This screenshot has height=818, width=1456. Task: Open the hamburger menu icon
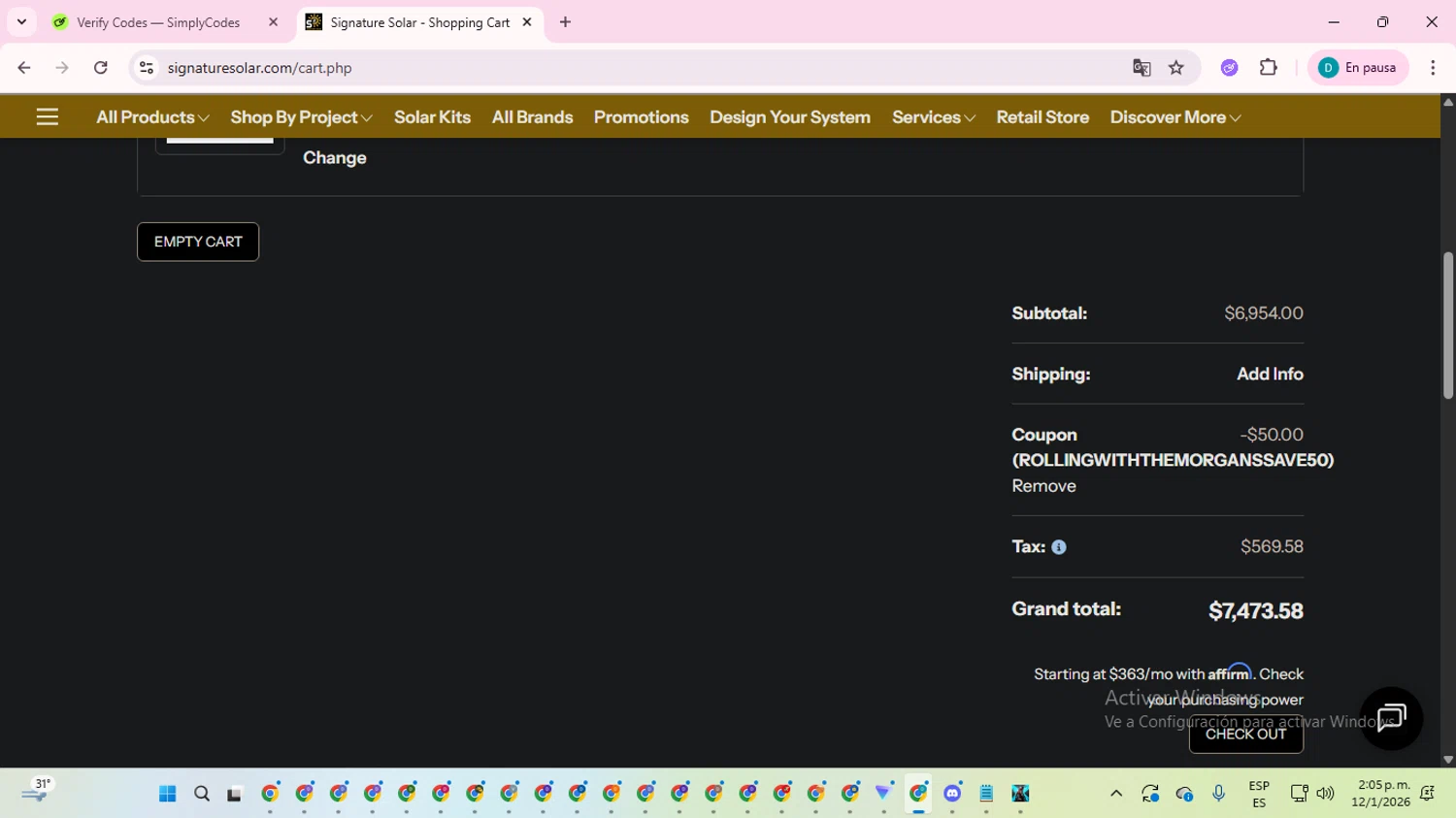pos(47,117)
